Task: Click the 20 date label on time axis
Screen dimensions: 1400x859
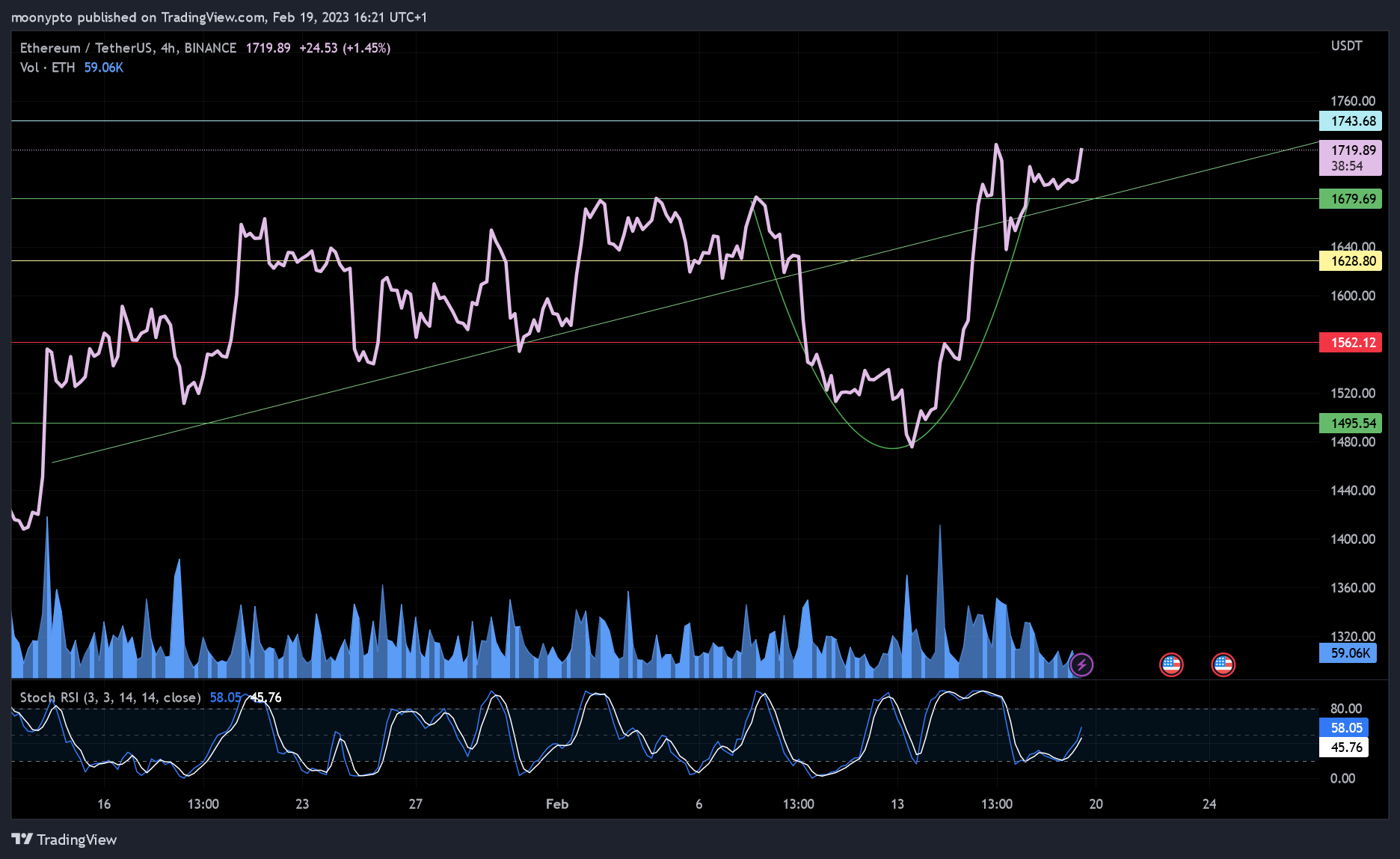Action: click(x=1096, y=804)
